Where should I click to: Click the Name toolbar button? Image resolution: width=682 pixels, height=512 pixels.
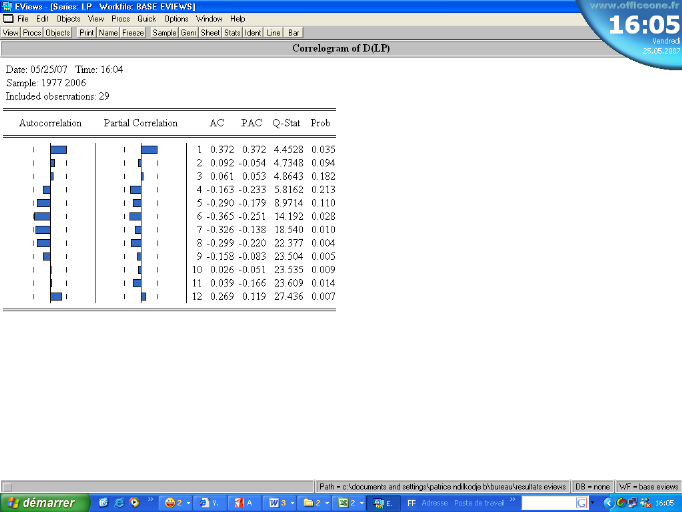[x=108, y=33]
